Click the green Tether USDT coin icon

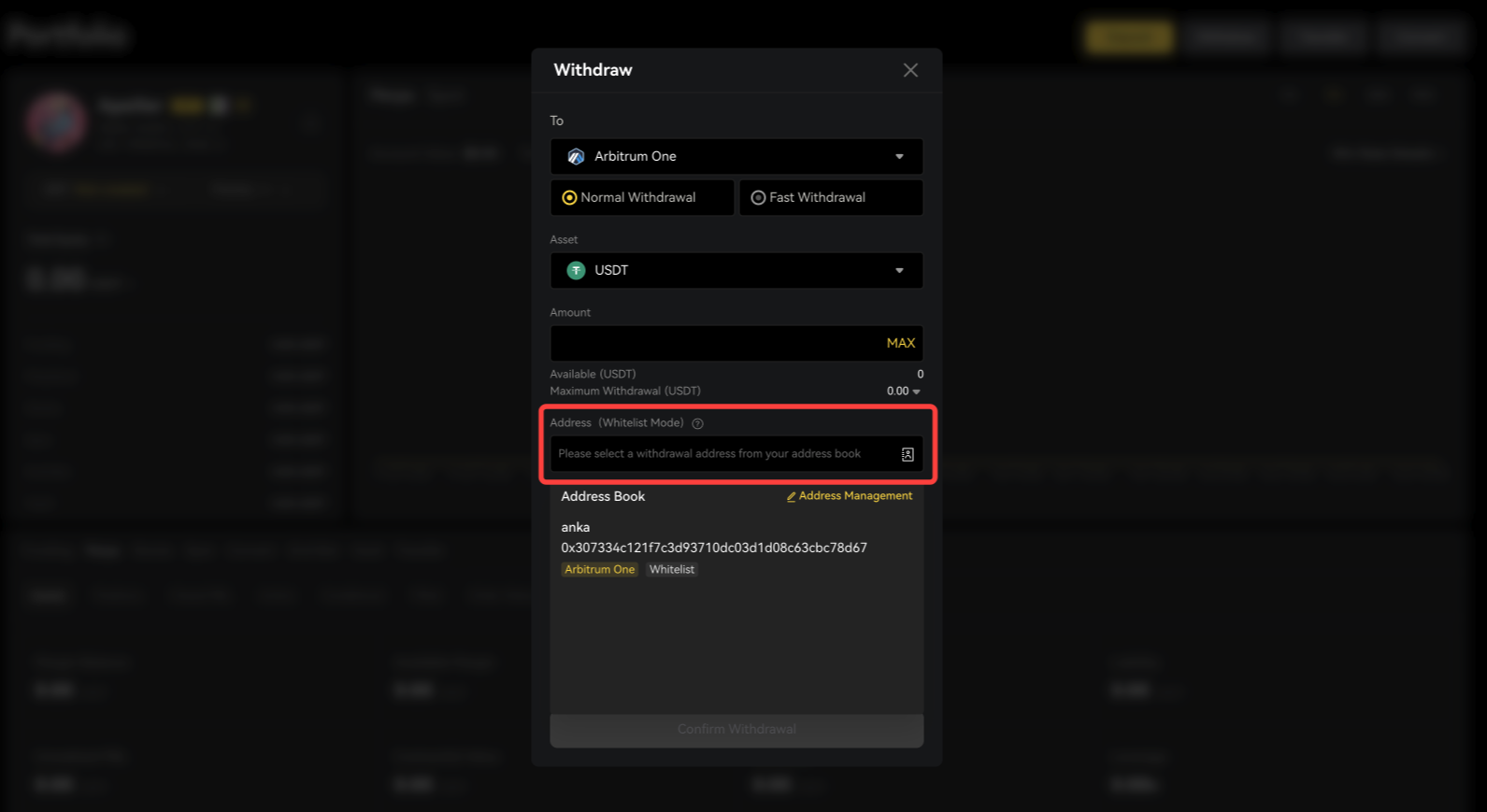click(576, 270)
